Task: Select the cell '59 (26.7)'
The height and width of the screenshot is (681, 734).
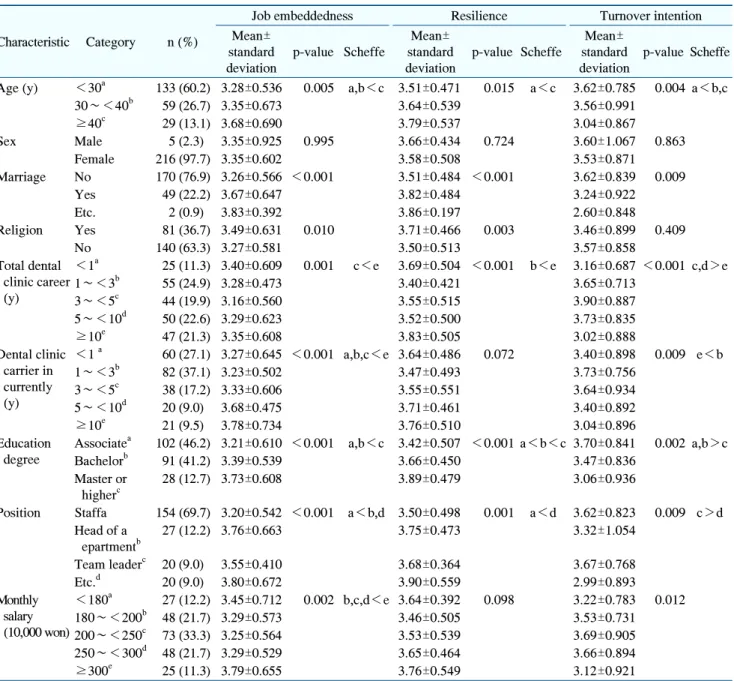Action: tap(186, 106)
